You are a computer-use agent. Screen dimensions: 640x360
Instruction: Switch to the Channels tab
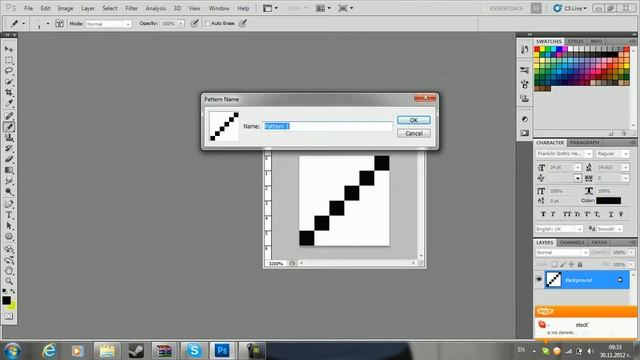572,242
